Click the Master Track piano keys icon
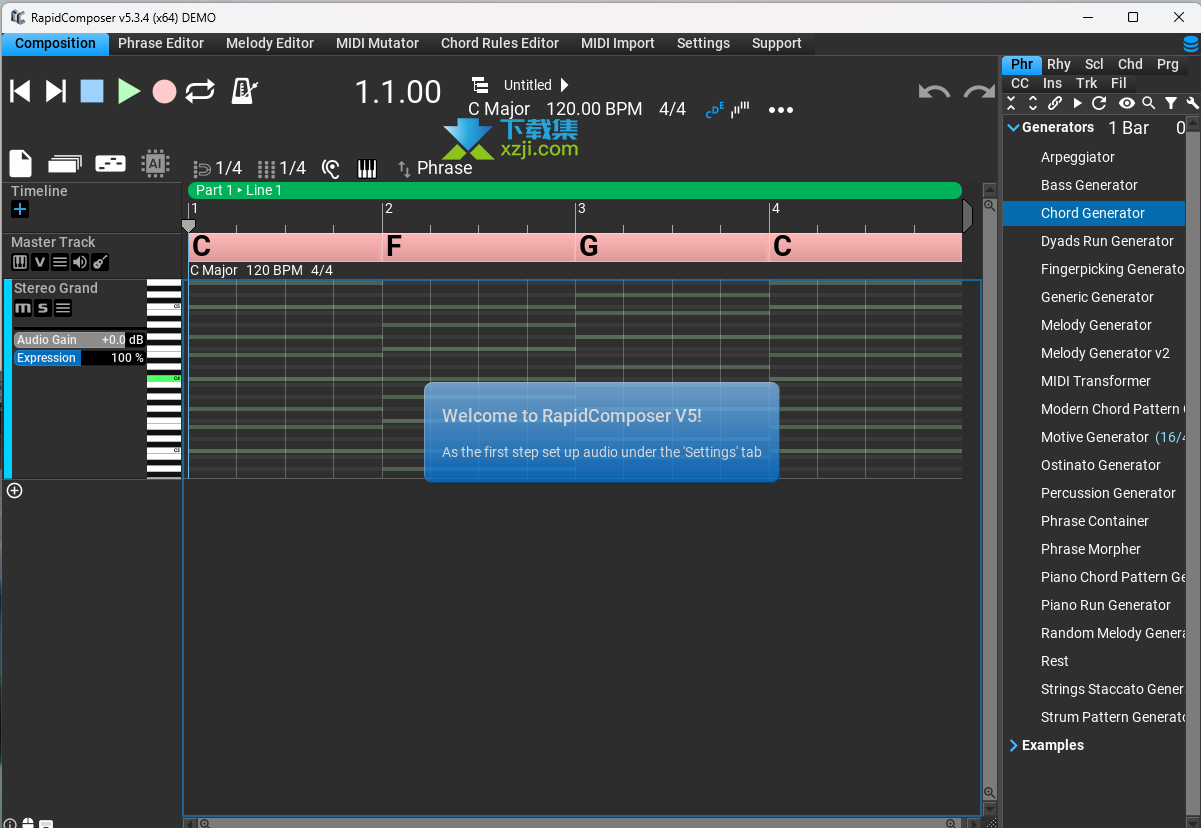The height and width of the screenshot is (828, 1201). (x=20, y=262)
